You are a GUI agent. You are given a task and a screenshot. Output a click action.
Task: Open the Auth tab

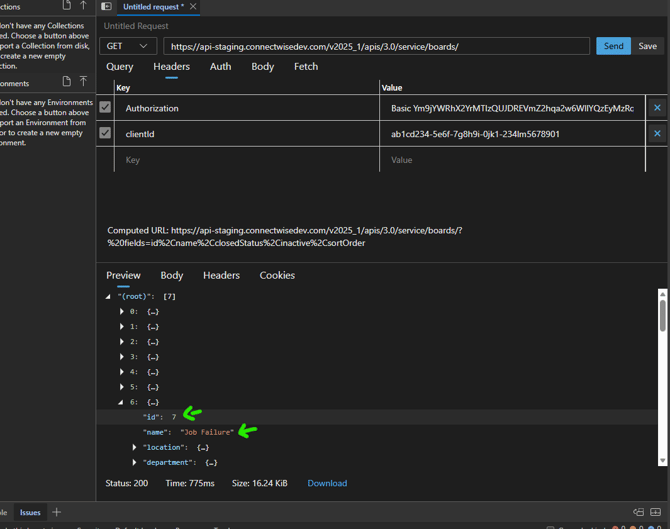pos(220,67)
